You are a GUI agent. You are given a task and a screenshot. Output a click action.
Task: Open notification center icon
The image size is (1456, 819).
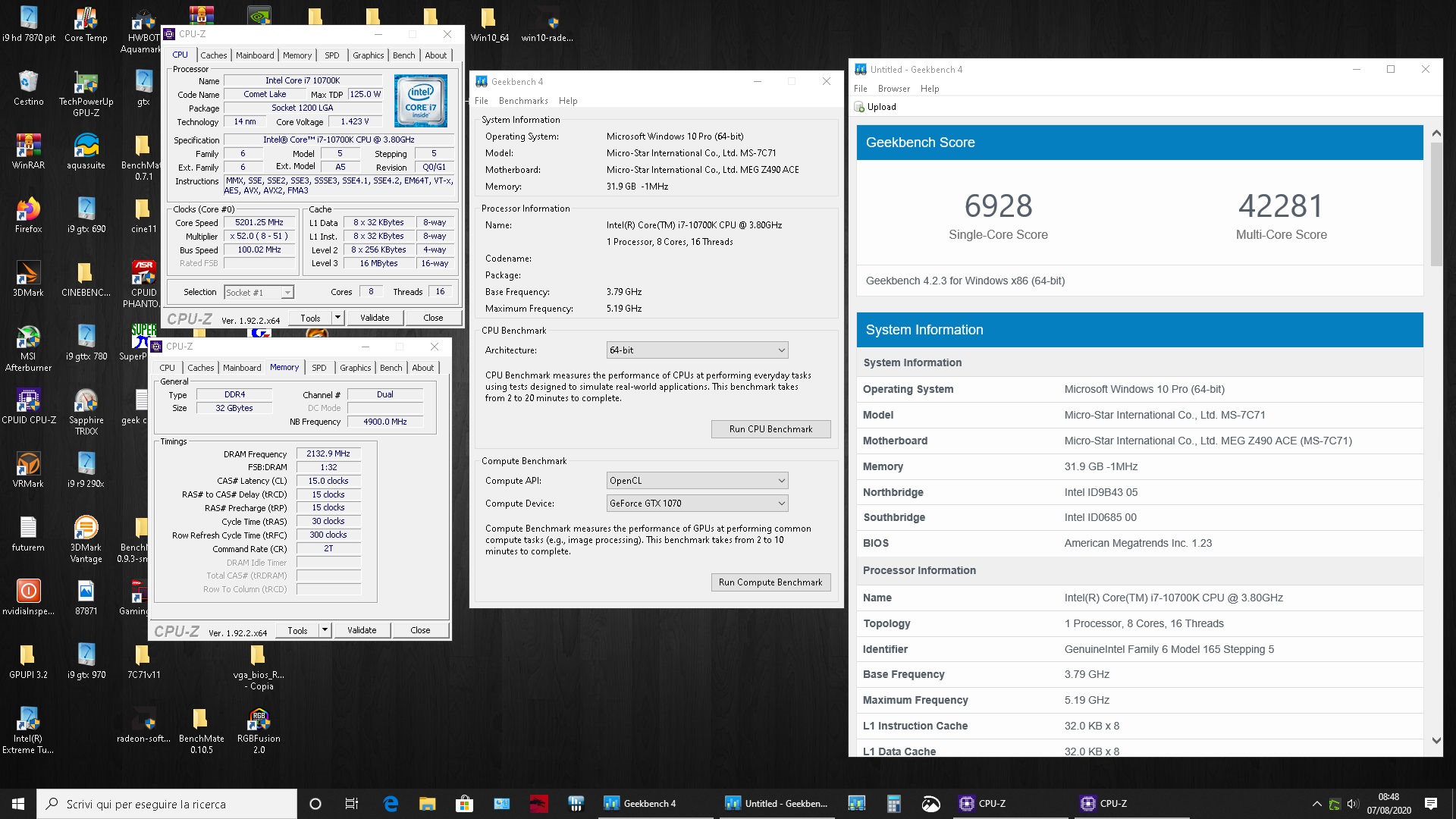1431,804
